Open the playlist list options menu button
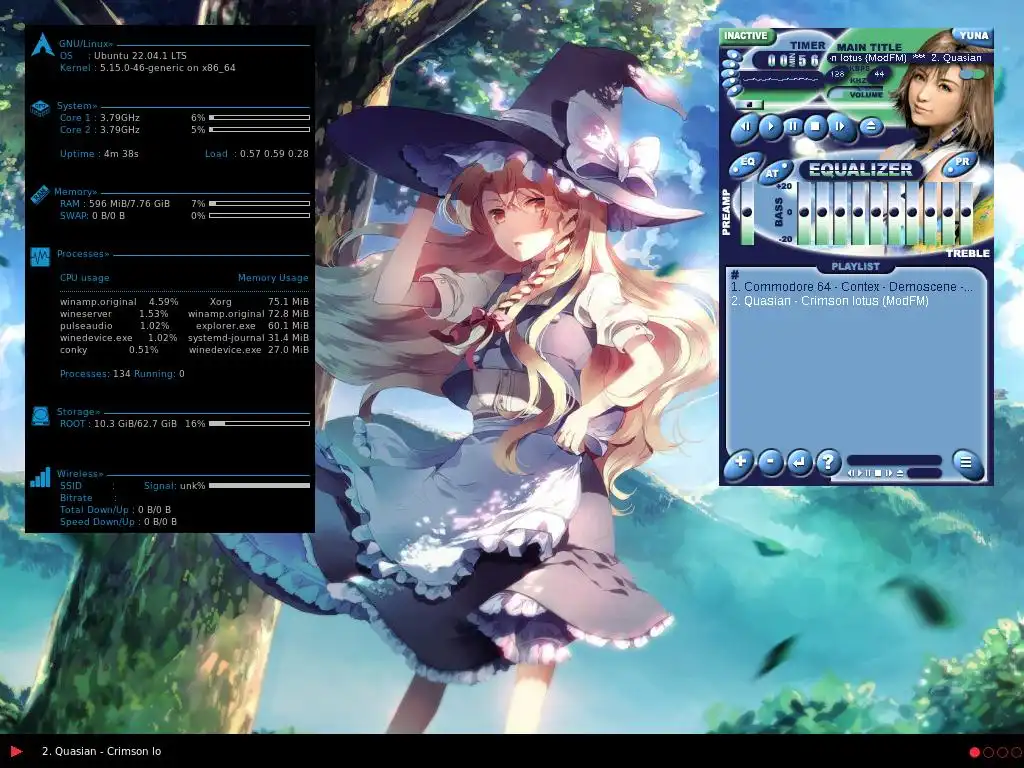 click(967, 464)
